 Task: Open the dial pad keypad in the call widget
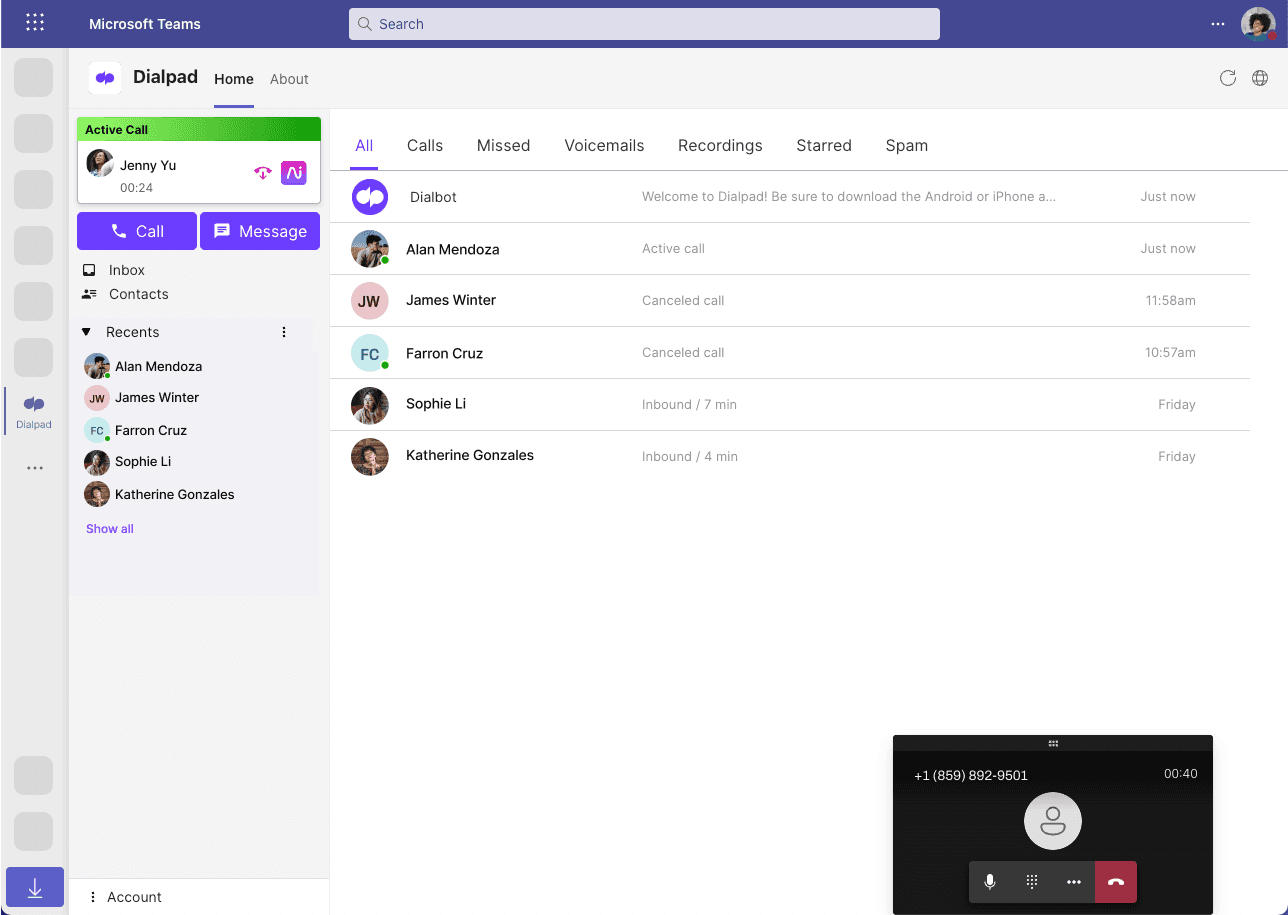(x=1032, y=882)
